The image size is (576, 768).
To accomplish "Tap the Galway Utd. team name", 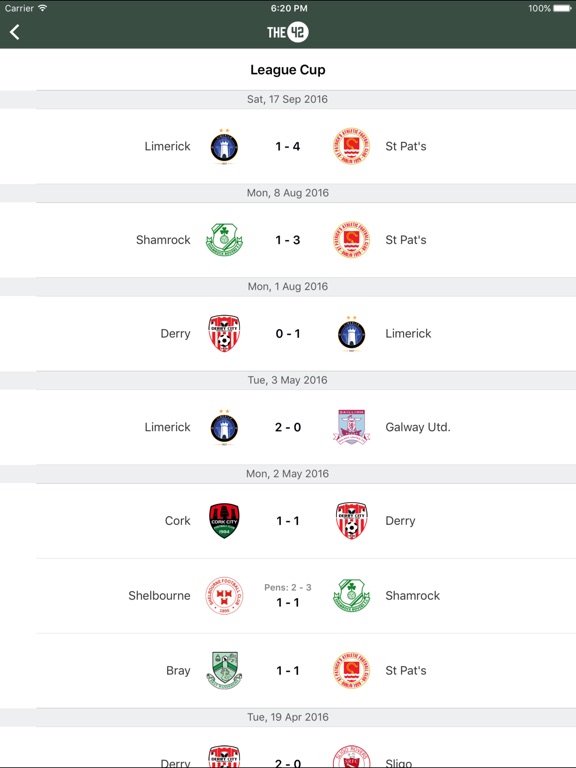I will 418,427.
